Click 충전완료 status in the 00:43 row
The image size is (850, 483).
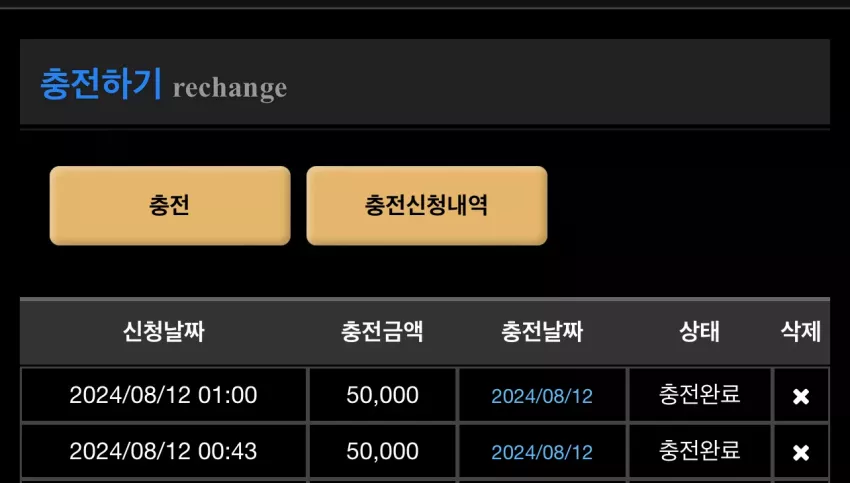coord(699,450)
